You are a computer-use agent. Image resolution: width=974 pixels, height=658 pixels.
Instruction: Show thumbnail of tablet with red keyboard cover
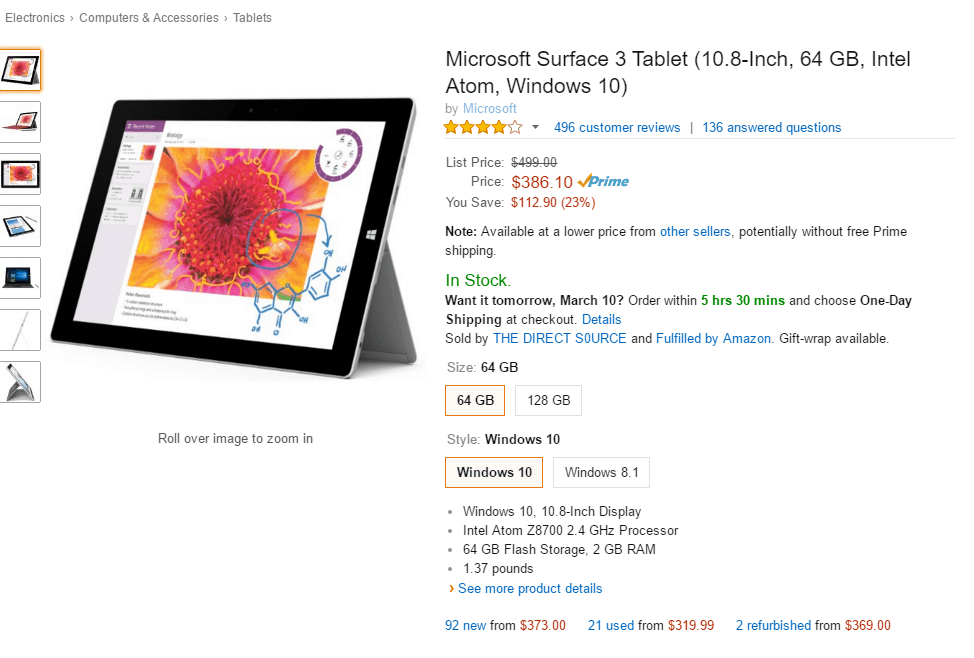tap(20, 122)
